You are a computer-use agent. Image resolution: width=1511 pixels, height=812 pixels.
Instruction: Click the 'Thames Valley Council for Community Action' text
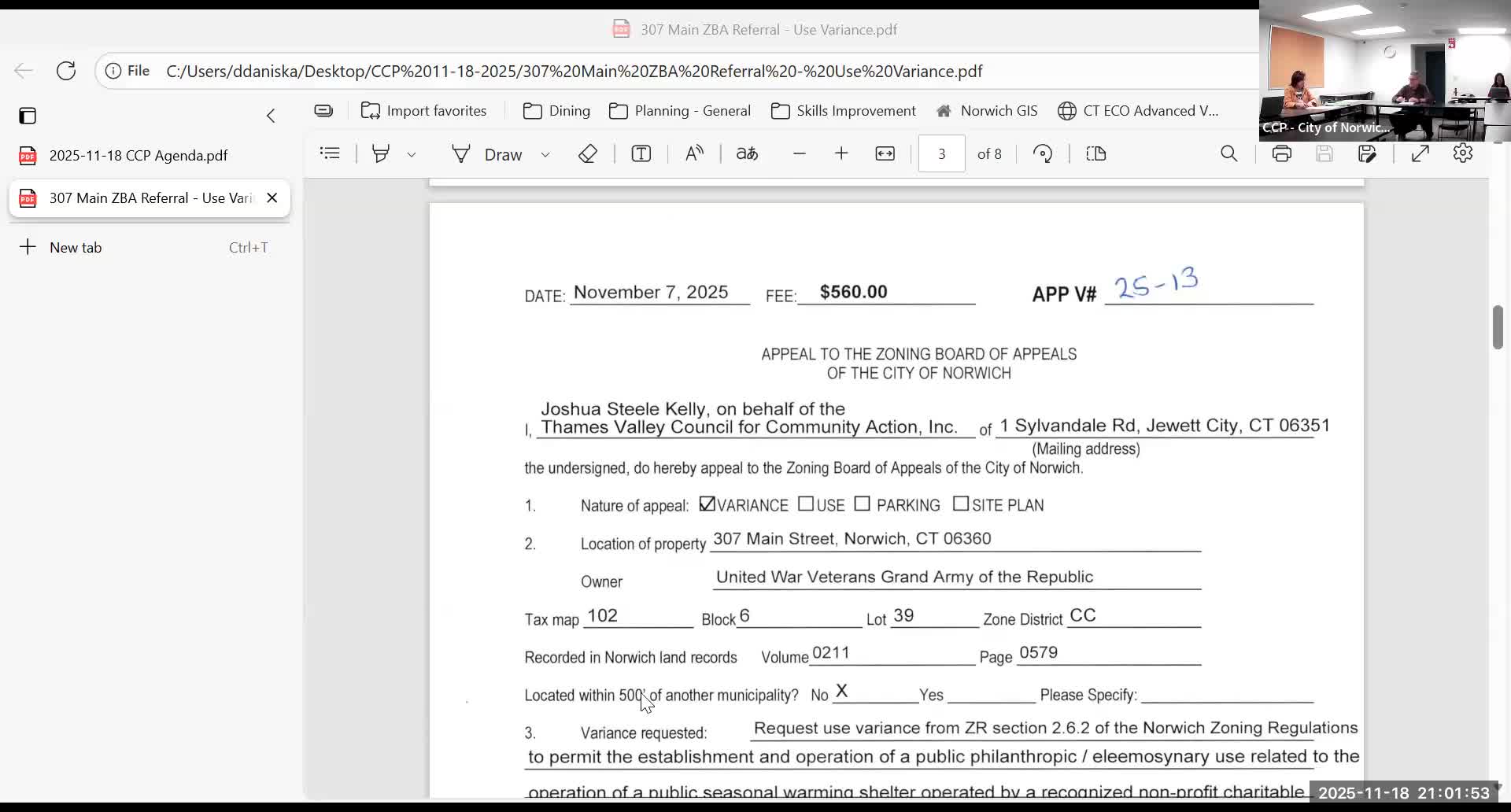pos(748,427)
